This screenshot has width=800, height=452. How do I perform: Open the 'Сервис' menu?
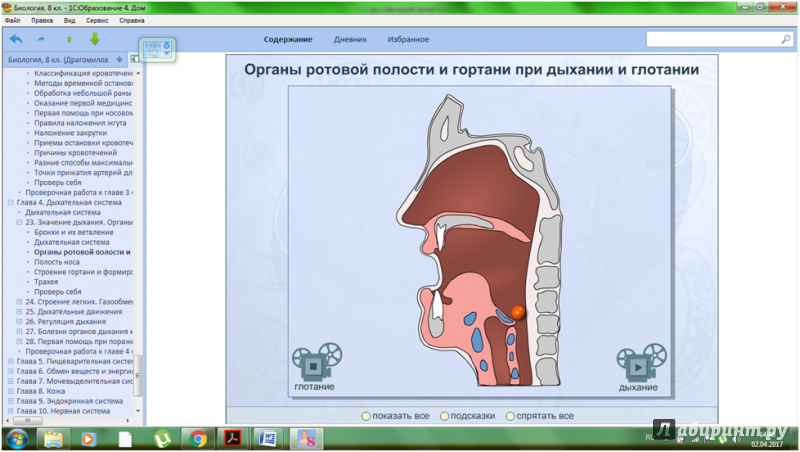click(98, 20)
